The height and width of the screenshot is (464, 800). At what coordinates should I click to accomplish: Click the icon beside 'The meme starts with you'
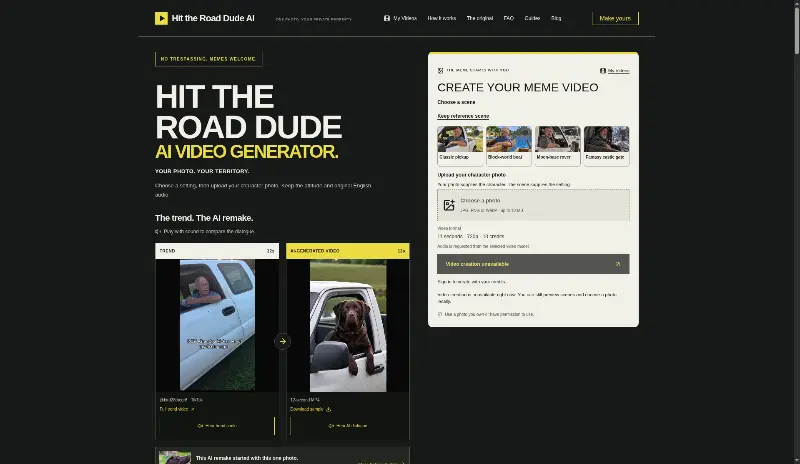[440, 70]
